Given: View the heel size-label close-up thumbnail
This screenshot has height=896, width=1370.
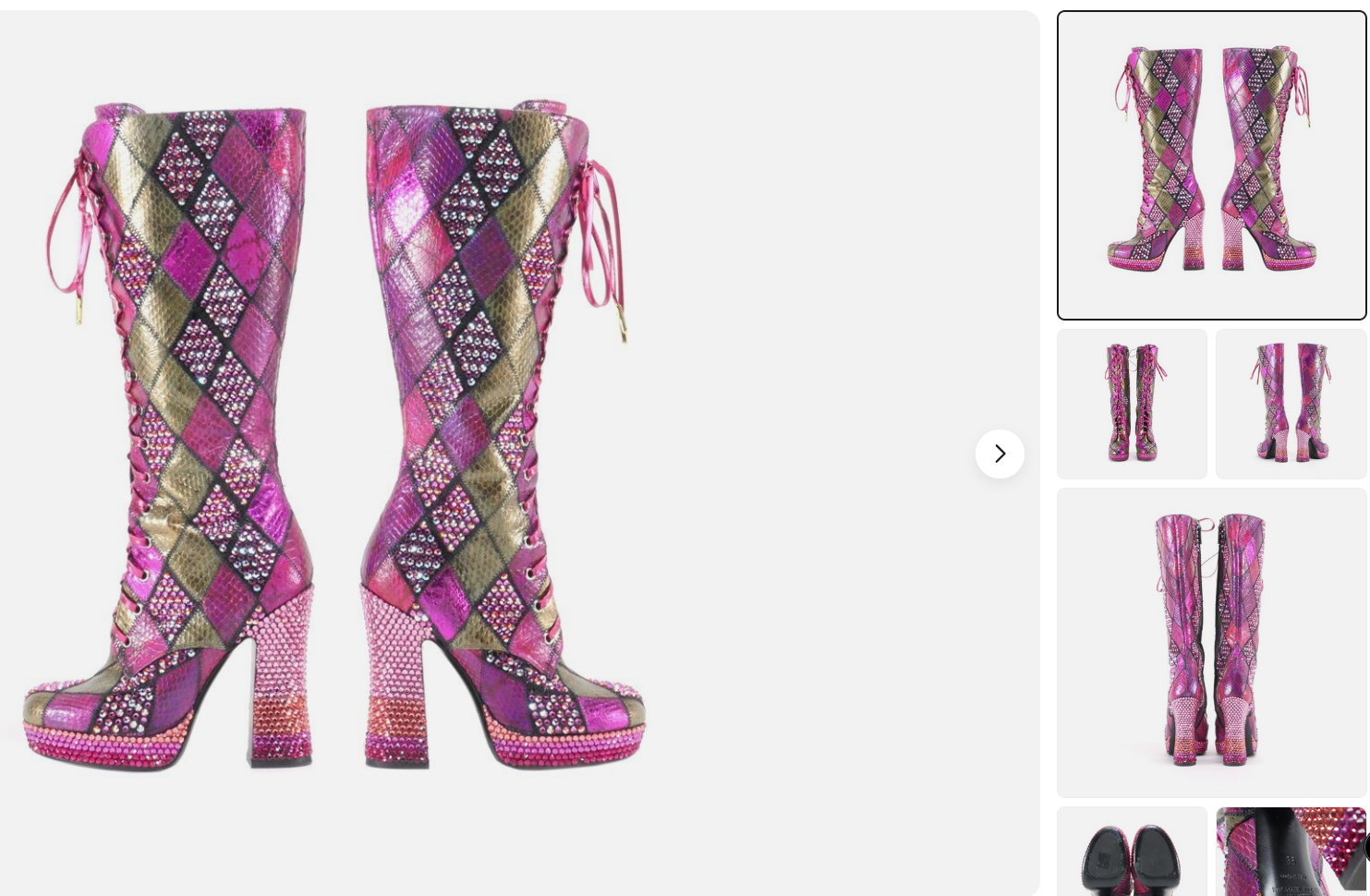Looking at the screenshot, I should (1291, 851).
